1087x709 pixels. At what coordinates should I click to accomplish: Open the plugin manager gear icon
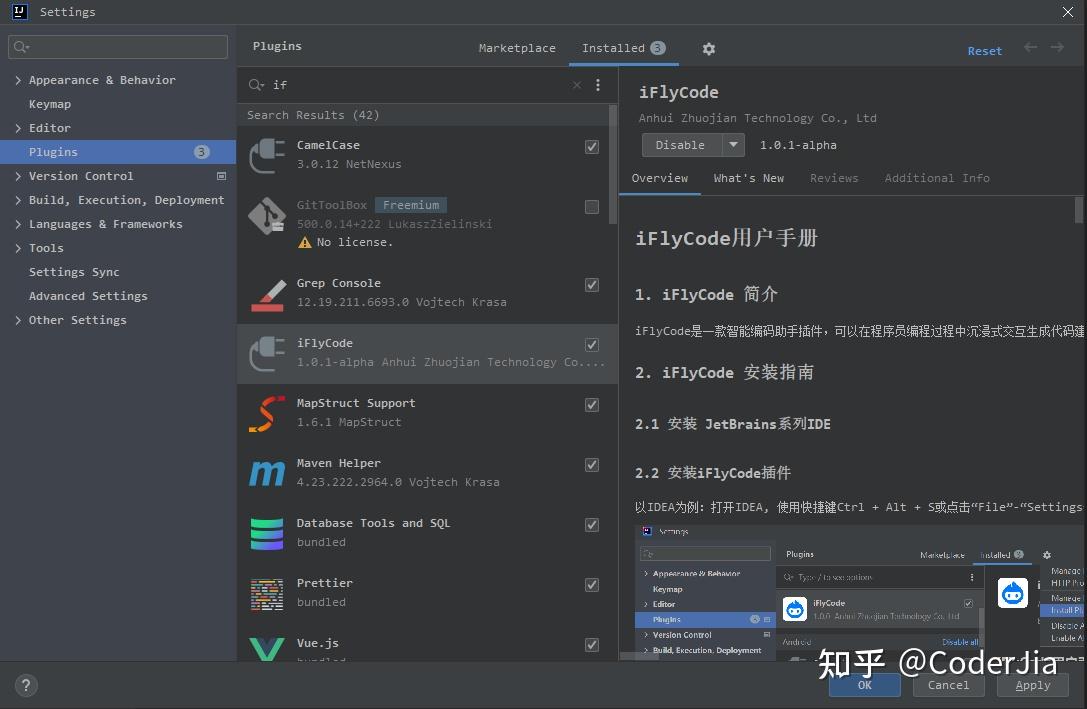(x=708, y=48)
